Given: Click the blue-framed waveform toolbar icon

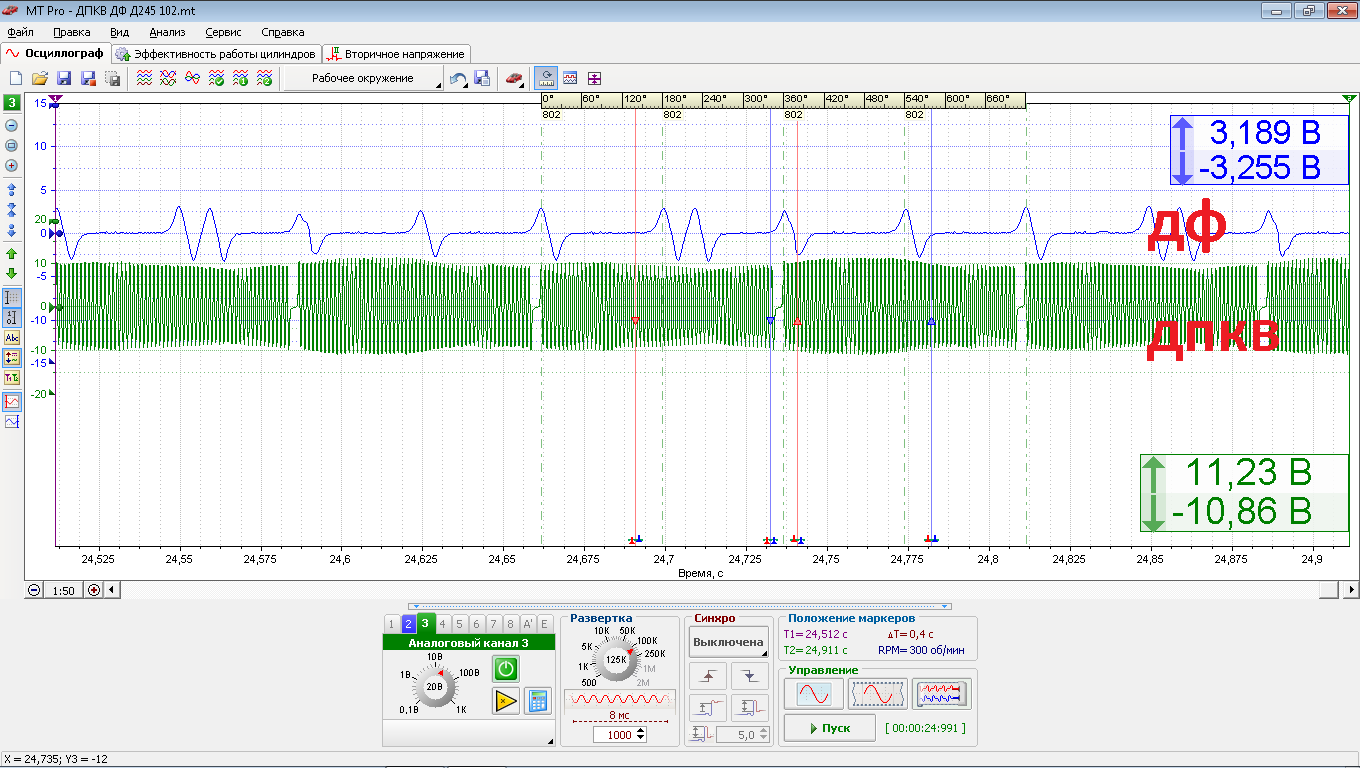Looking at the screenshot, I should coord(571,78).
